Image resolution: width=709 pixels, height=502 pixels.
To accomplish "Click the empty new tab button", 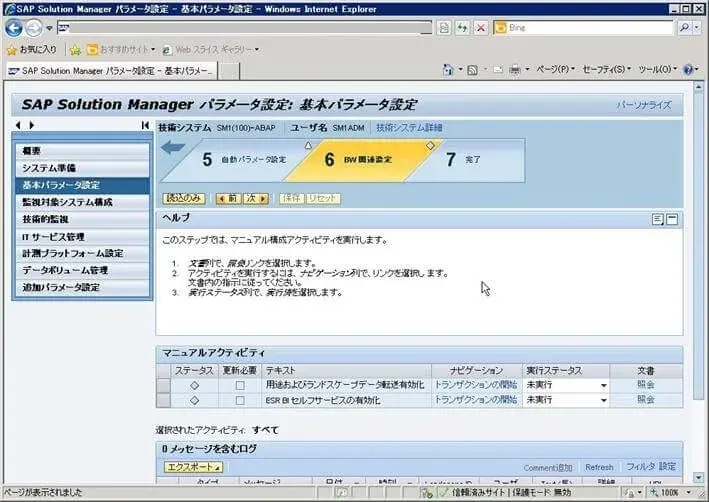I will (229, 71).
